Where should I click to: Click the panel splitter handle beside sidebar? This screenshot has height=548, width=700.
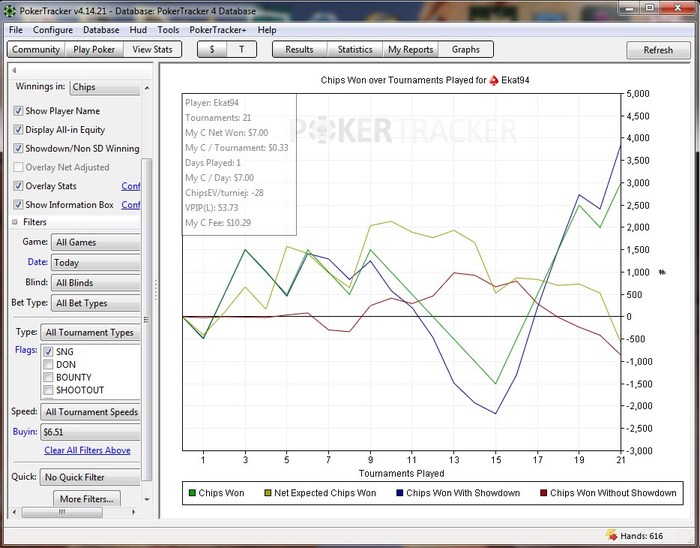click(156, 290)
